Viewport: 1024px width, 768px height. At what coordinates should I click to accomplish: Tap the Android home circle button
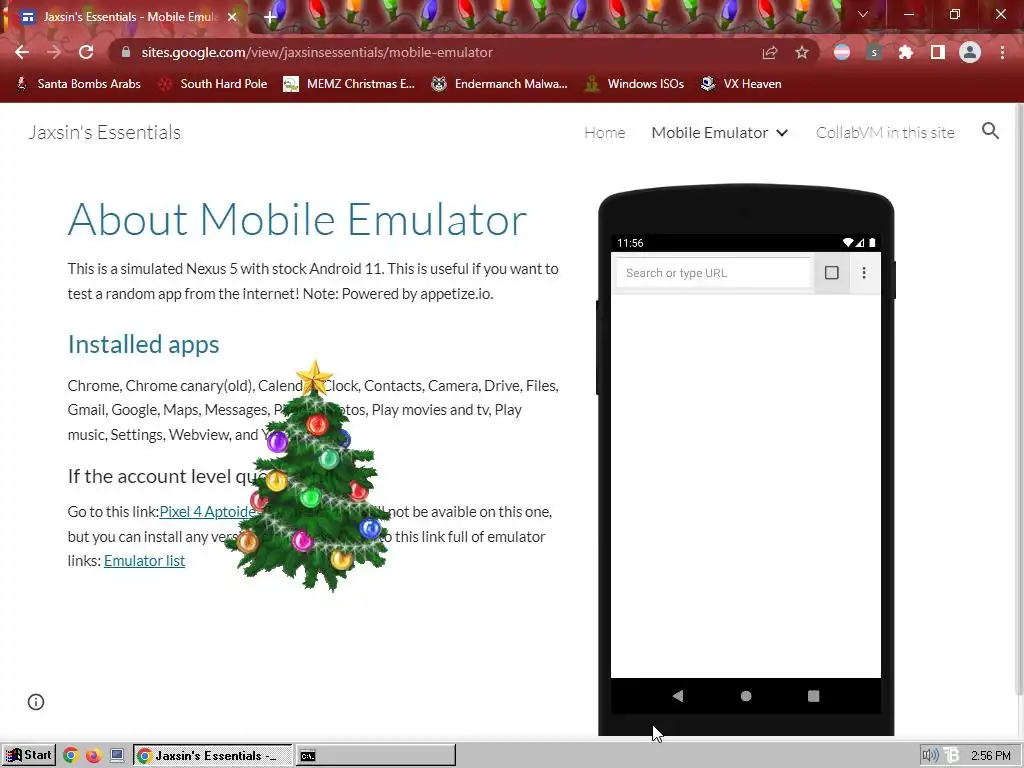coord(746,696)
